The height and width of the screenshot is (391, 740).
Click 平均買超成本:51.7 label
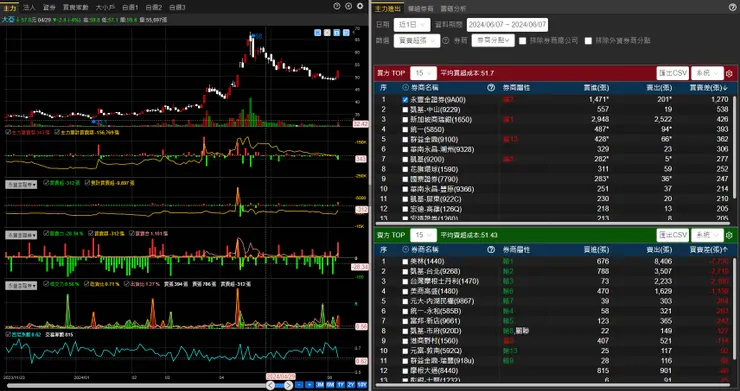[x=467, y=74]
